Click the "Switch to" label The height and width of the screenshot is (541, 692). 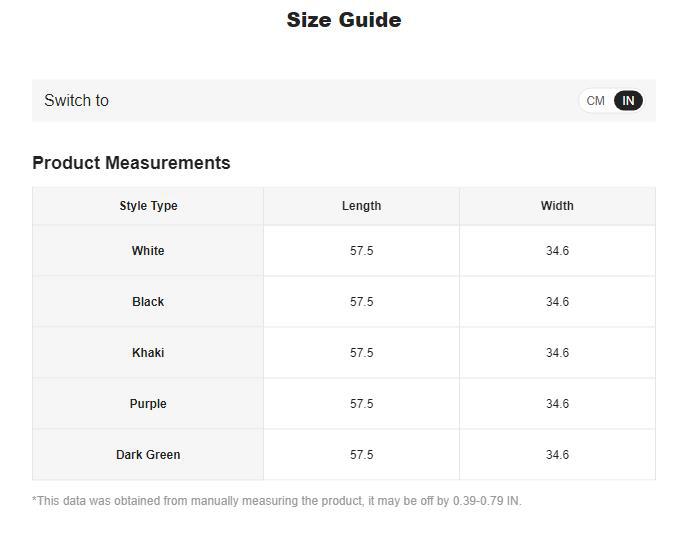click(x=76, y=101)
